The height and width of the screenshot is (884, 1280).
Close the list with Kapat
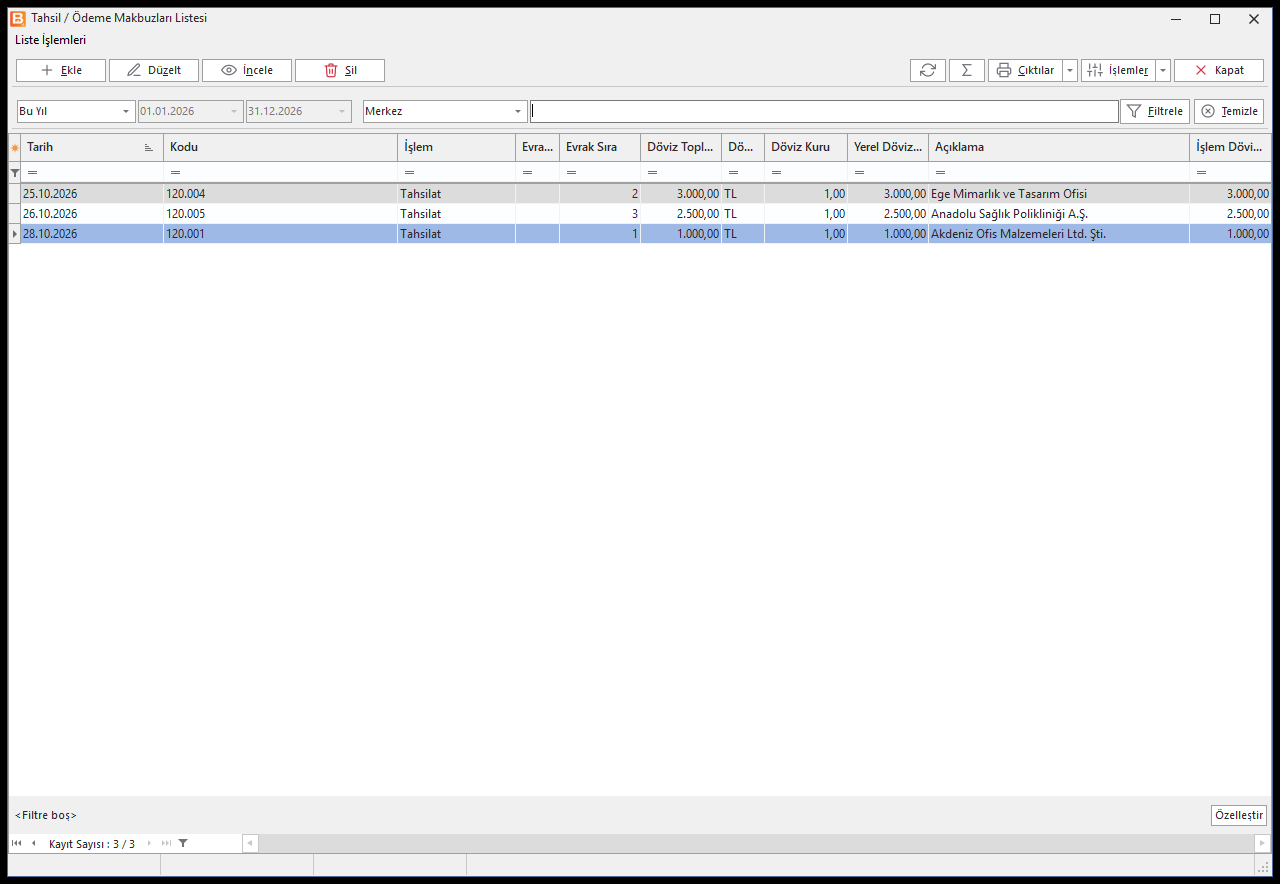pyautogui.click(x=1219, y=70)
